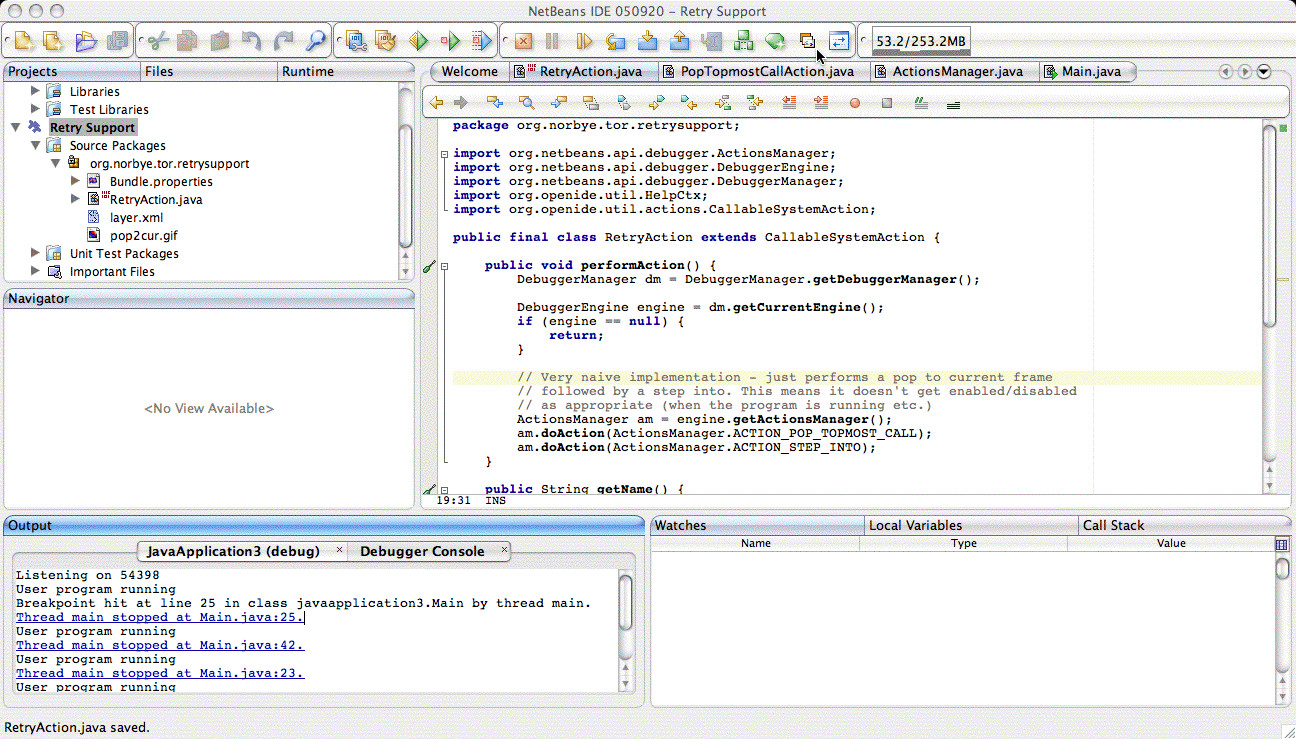Expand the Bundle.properties node
1296x739 pixels.
[76, 181]
